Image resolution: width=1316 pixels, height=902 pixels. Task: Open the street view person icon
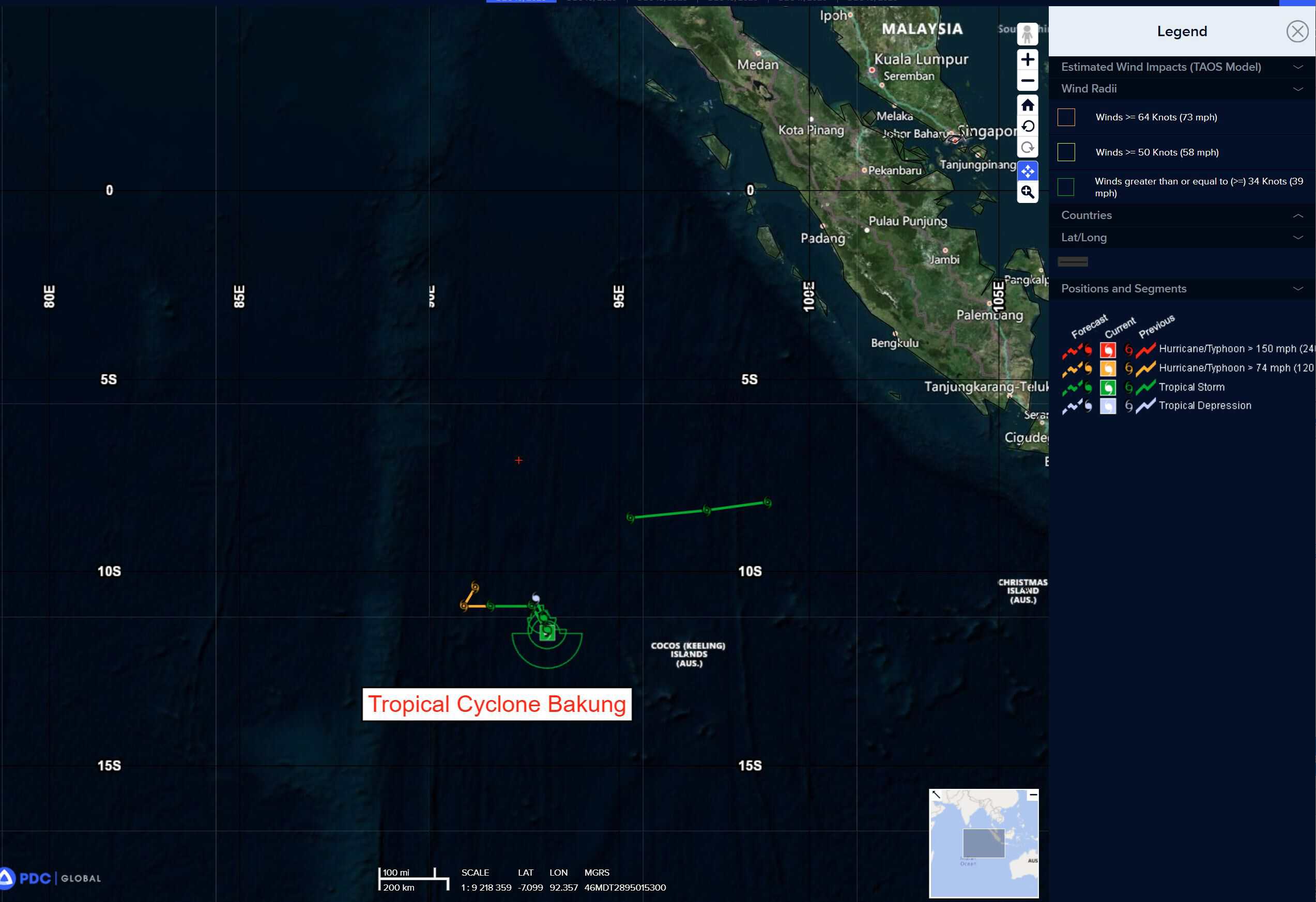click(x=1027, y=34)
